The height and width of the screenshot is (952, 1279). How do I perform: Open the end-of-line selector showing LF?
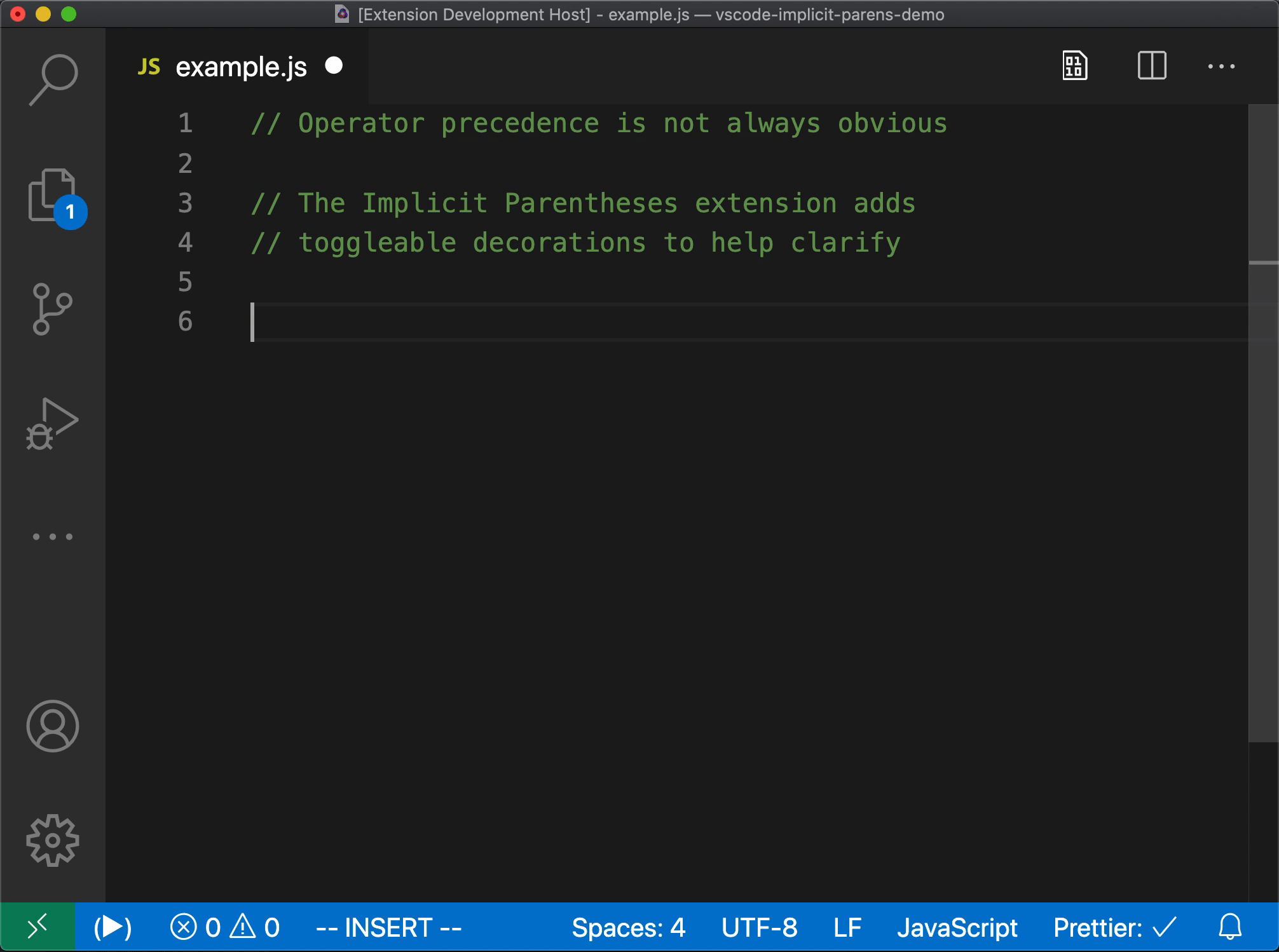(847, 928)
